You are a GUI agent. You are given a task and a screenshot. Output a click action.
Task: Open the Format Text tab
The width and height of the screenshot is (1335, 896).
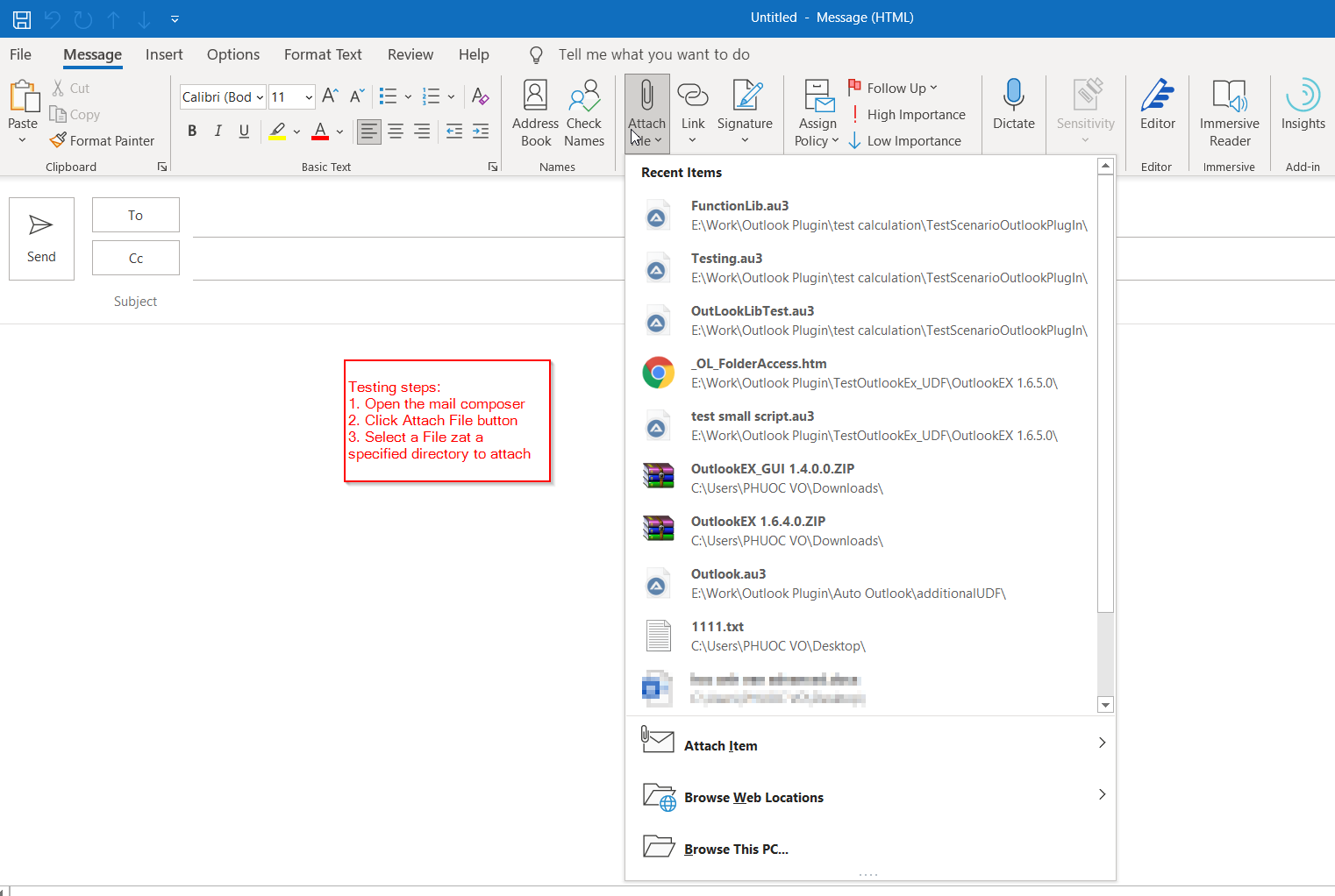click(x=323, y=54)
